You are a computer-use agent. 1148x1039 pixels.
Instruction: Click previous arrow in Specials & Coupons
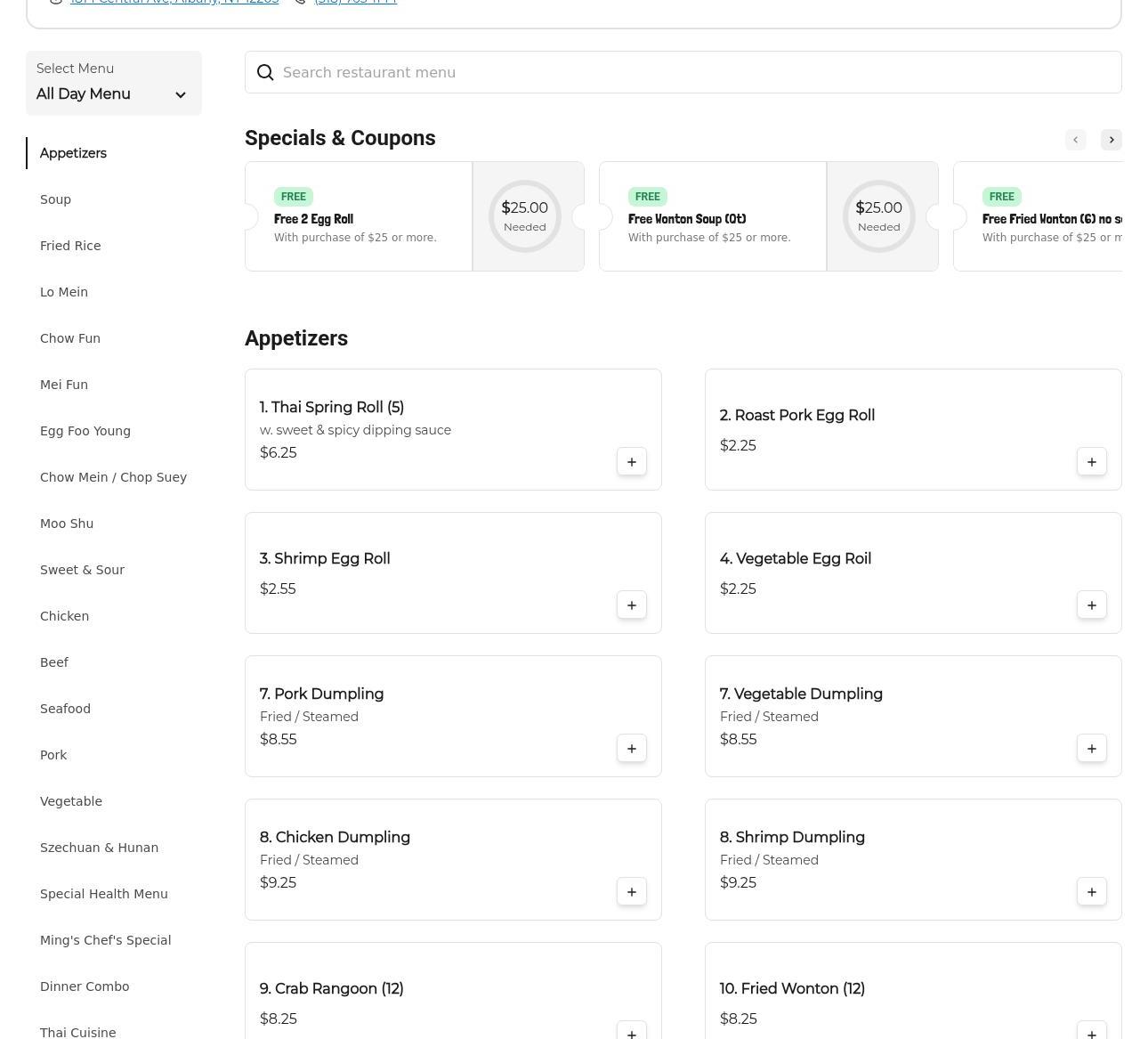coord(1075,140)
